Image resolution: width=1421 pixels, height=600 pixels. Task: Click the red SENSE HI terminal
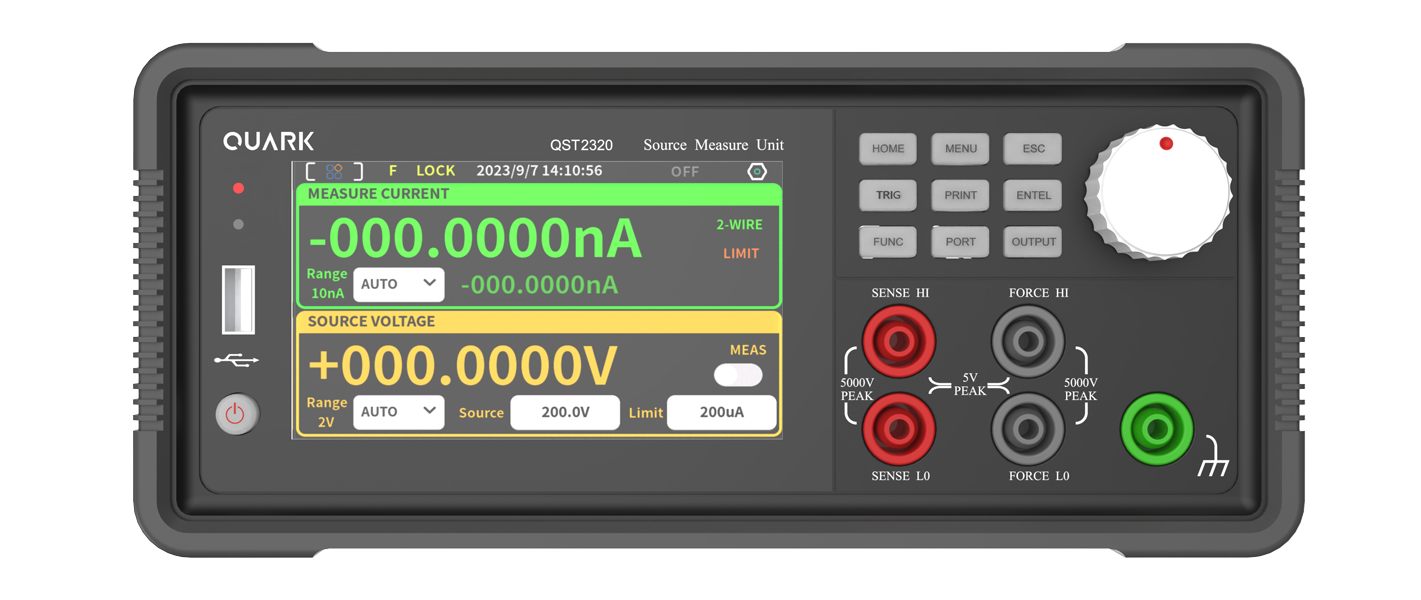tap(898, 341)
